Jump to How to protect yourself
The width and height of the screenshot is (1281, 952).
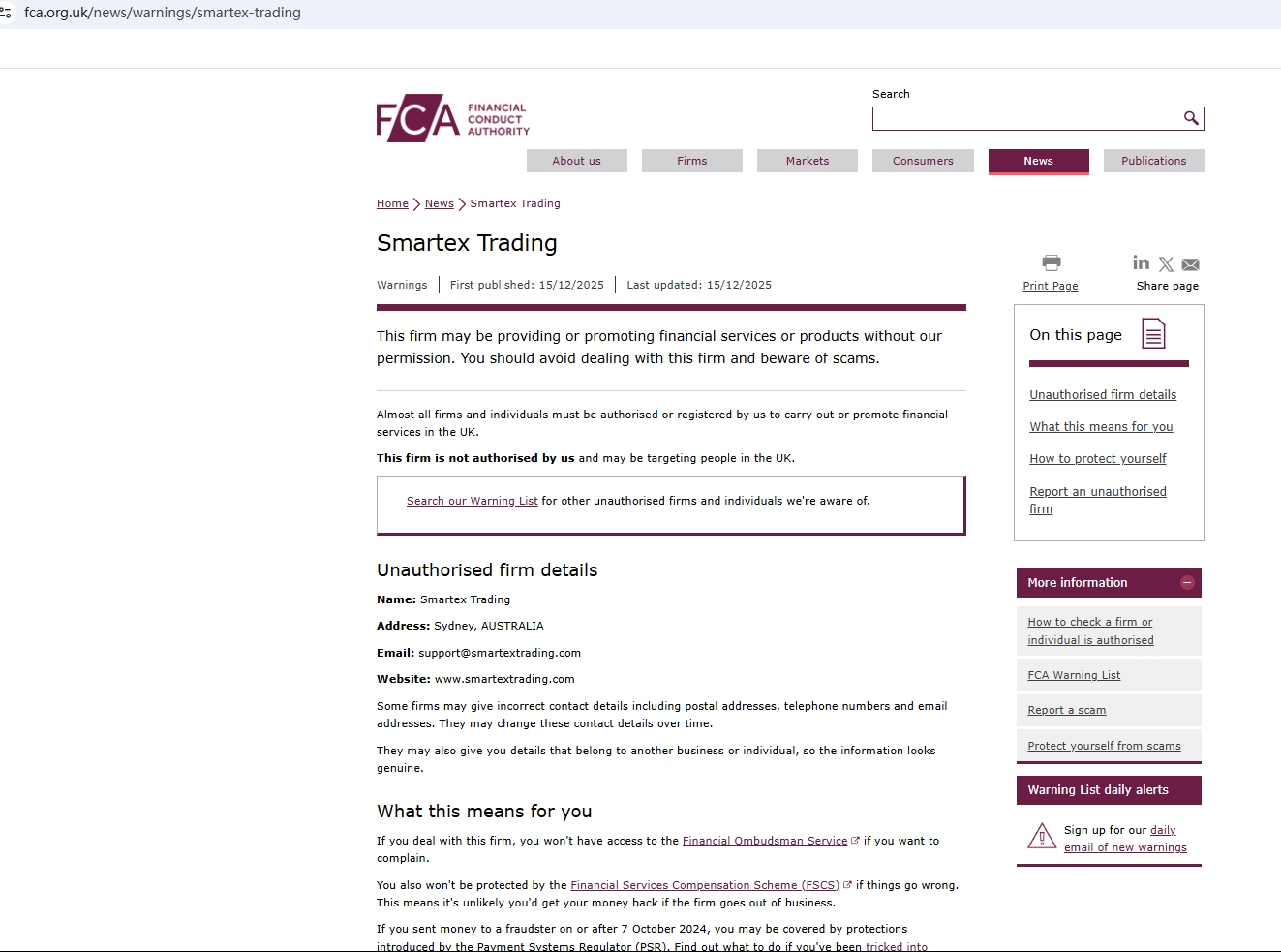click(1098, 458)
